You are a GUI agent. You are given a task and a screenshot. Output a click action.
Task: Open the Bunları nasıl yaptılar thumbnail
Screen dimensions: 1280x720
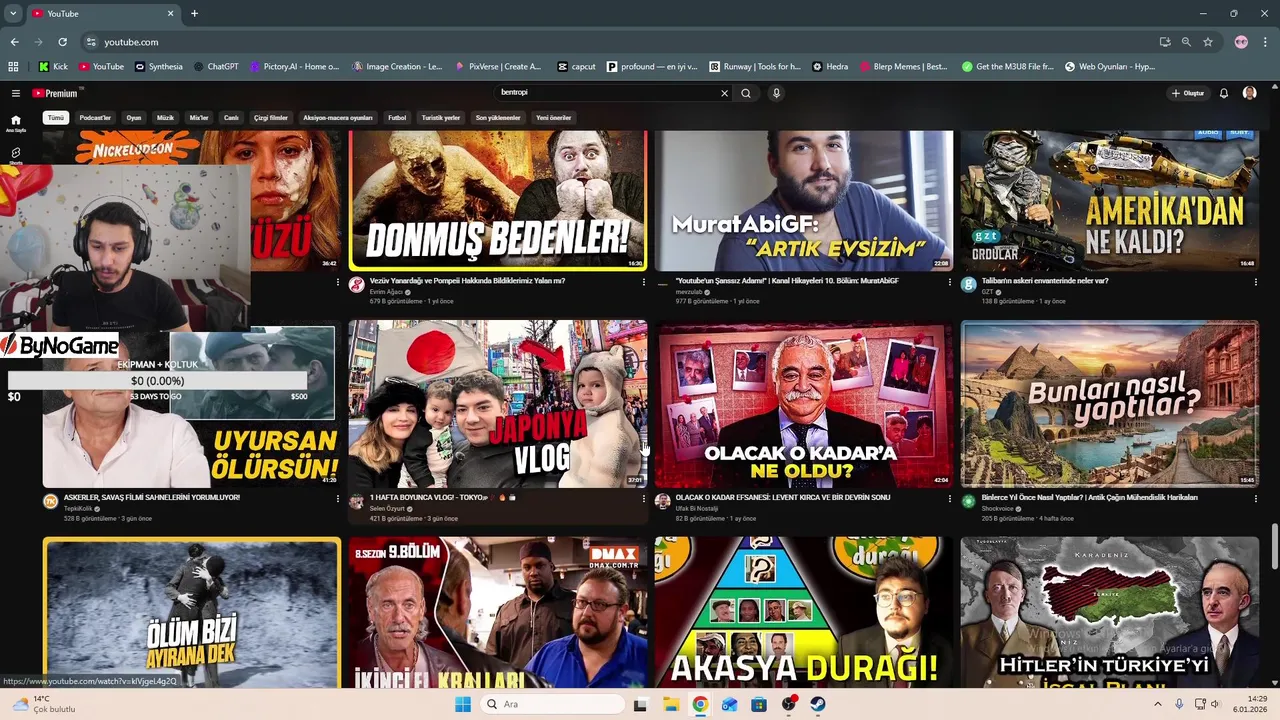click(1110, 404)
